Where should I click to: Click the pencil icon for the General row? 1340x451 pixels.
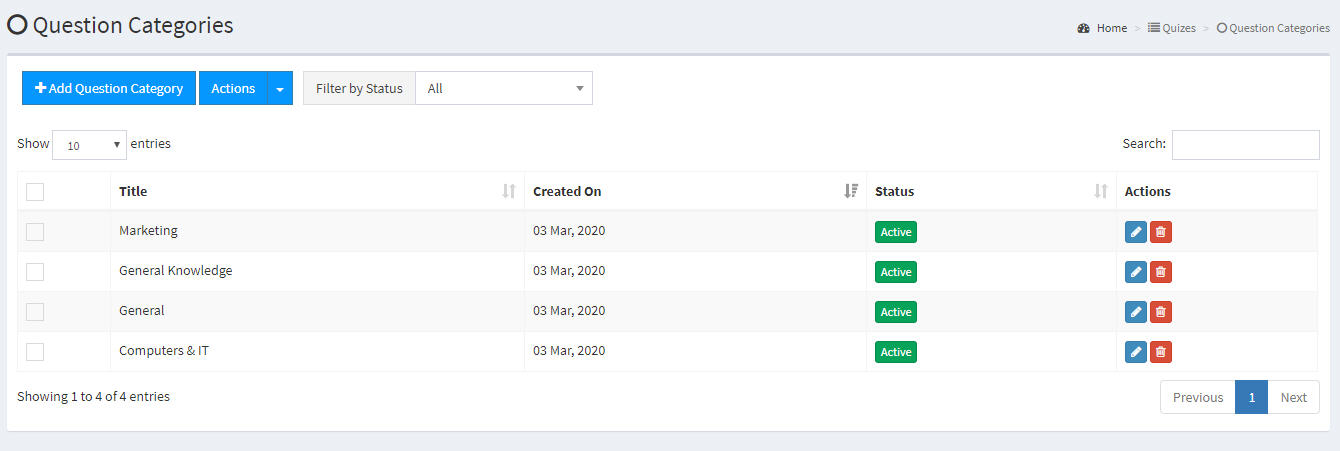coord(1136,312)
